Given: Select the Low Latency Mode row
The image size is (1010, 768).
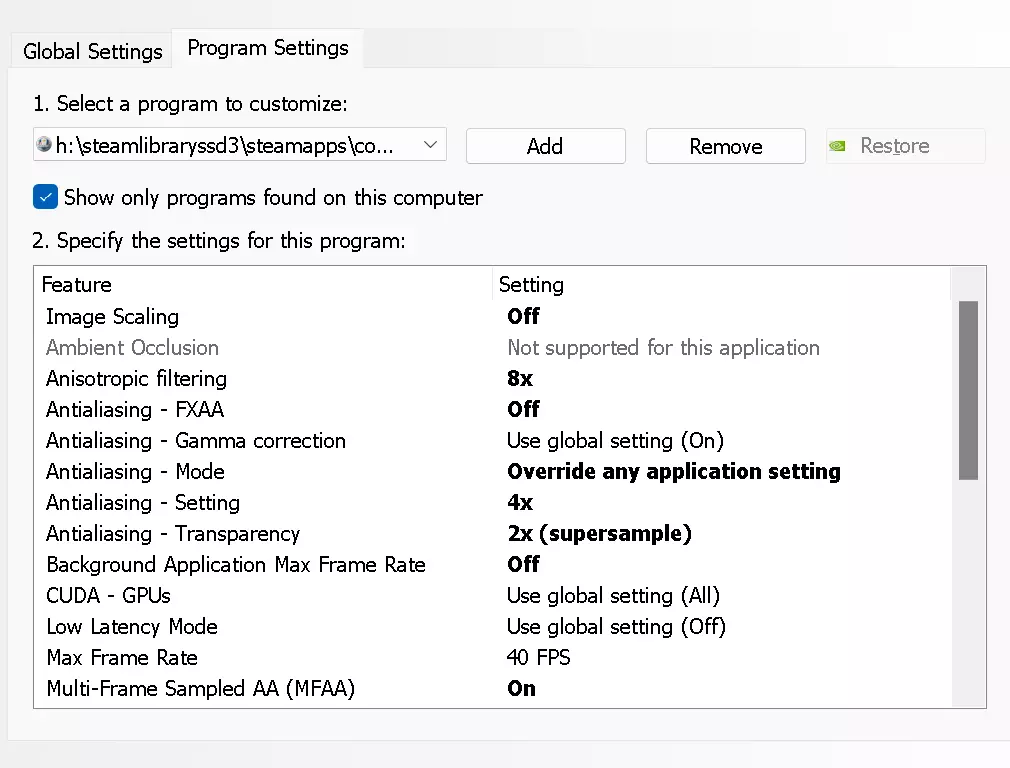Looking at the screenshot, I should (x=131, y=627).
